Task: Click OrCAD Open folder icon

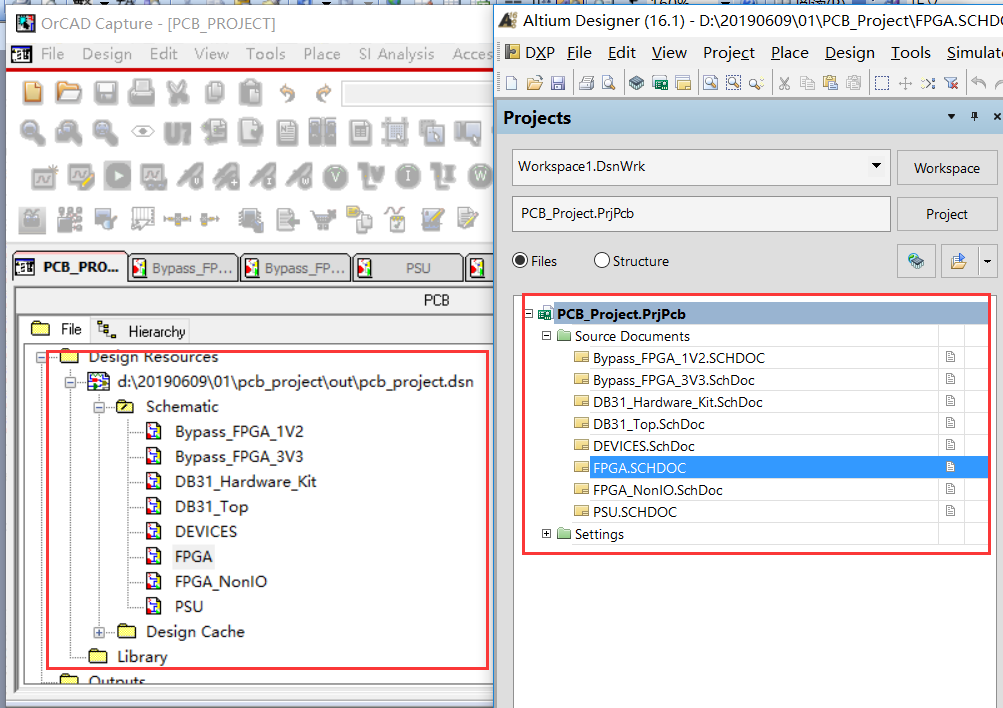Action: coord(68,93)
